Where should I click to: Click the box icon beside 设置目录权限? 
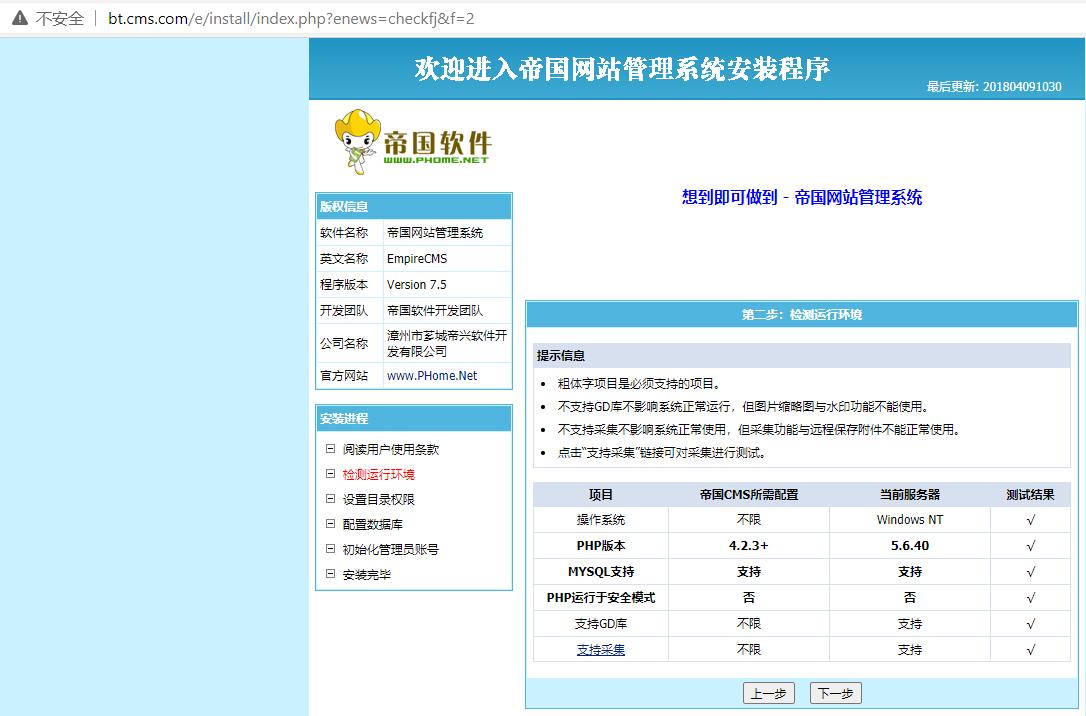pyautogui.click(x=330, y=499)
